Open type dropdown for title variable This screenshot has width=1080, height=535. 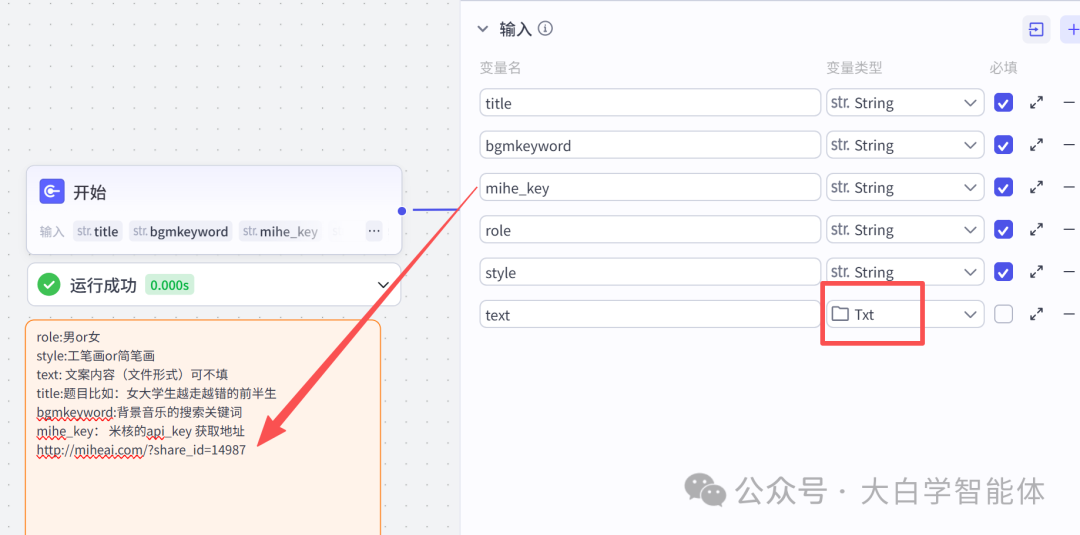pyautogui.click(x=905, y=103)
